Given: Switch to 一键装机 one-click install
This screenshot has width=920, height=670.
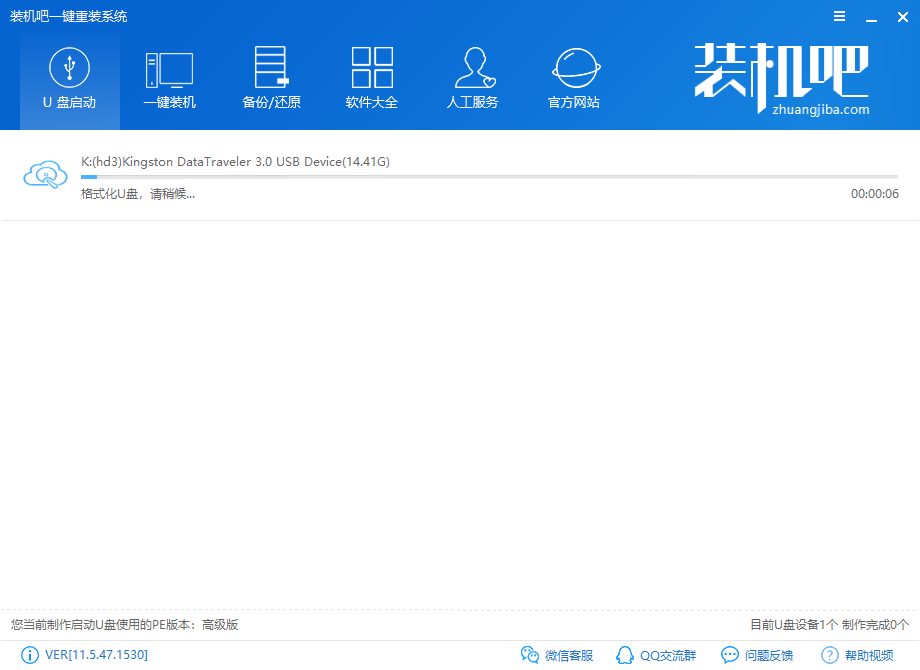Looking at the screenshot, I should pyautogui.click(x=169, y=79).
